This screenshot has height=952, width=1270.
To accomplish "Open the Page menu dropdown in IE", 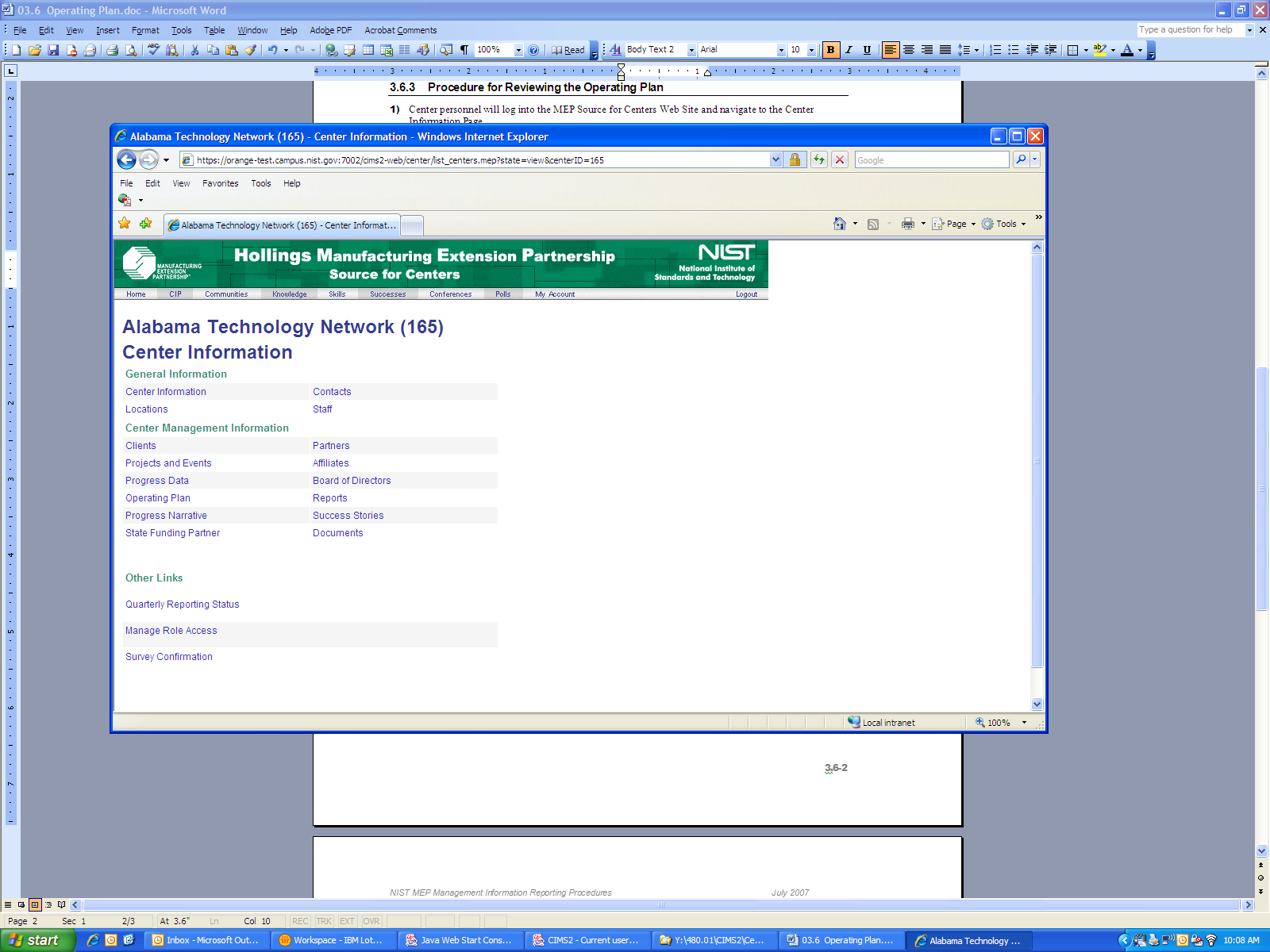I will click(954, 224).
